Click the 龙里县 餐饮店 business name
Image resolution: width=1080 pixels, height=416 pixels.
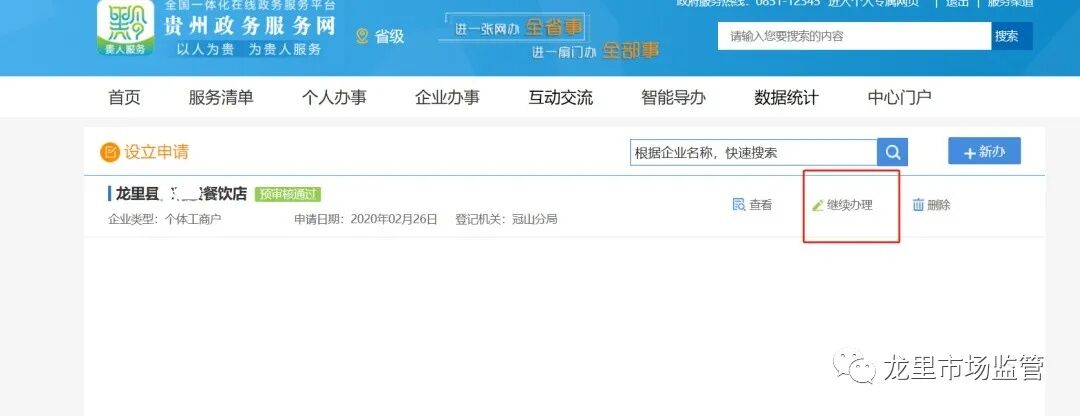180,194
